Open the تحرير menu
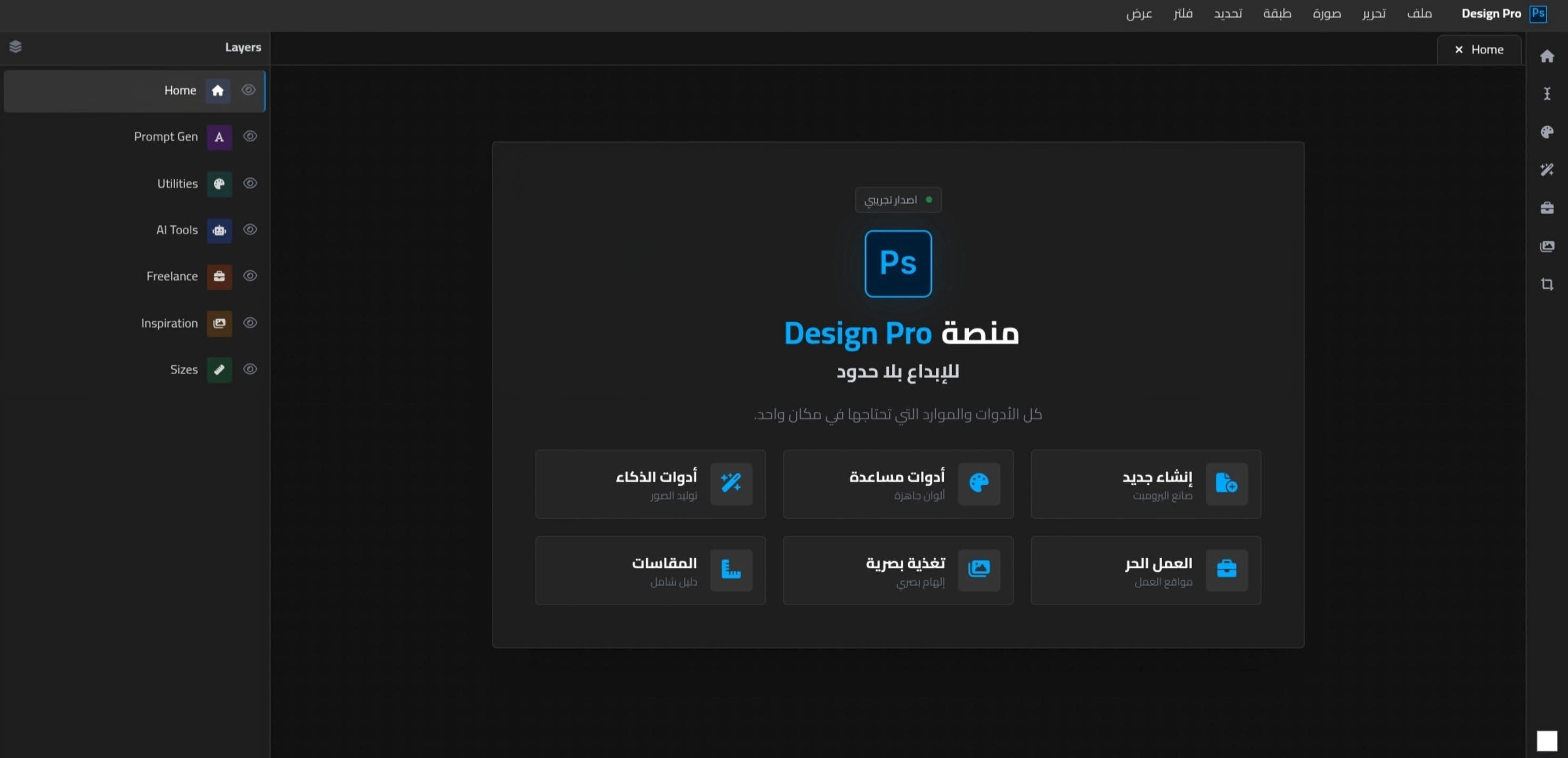Viewport: 1568px width, 758px height. tap(1374, 13)
